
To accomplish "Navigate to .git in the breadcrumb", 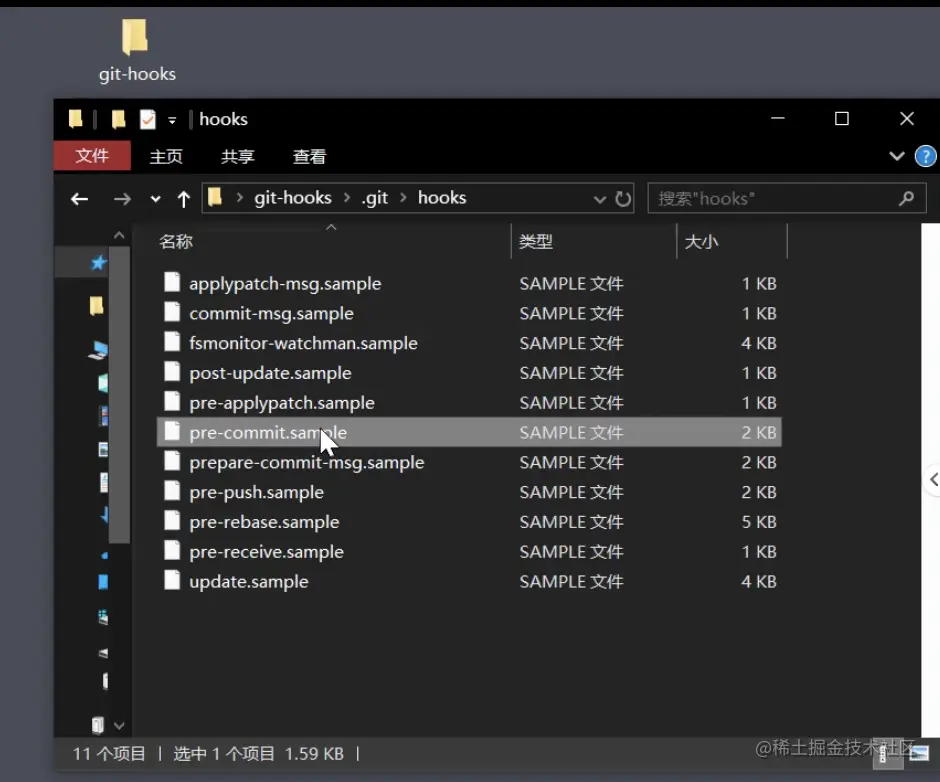I will (375, 198).
